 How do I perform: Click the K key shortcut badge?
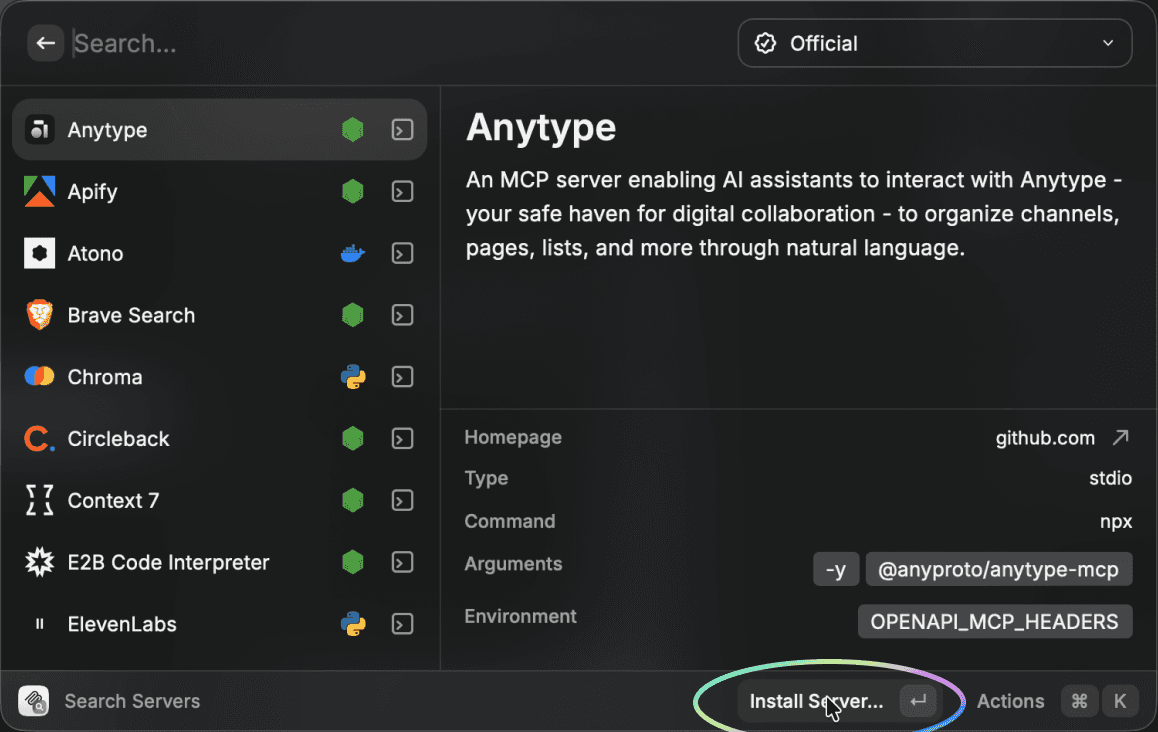pyautogui.click(x=1120, y=701)
